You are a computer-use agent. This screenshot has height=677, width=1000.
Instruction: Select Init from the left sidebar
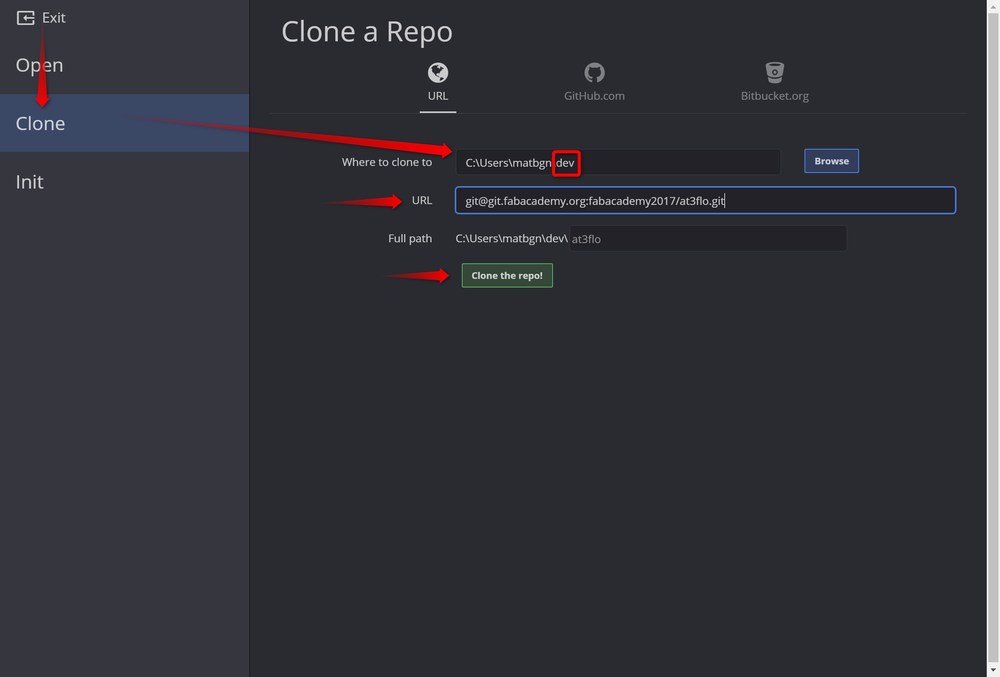pyautogui.click(x=29, y=181)
